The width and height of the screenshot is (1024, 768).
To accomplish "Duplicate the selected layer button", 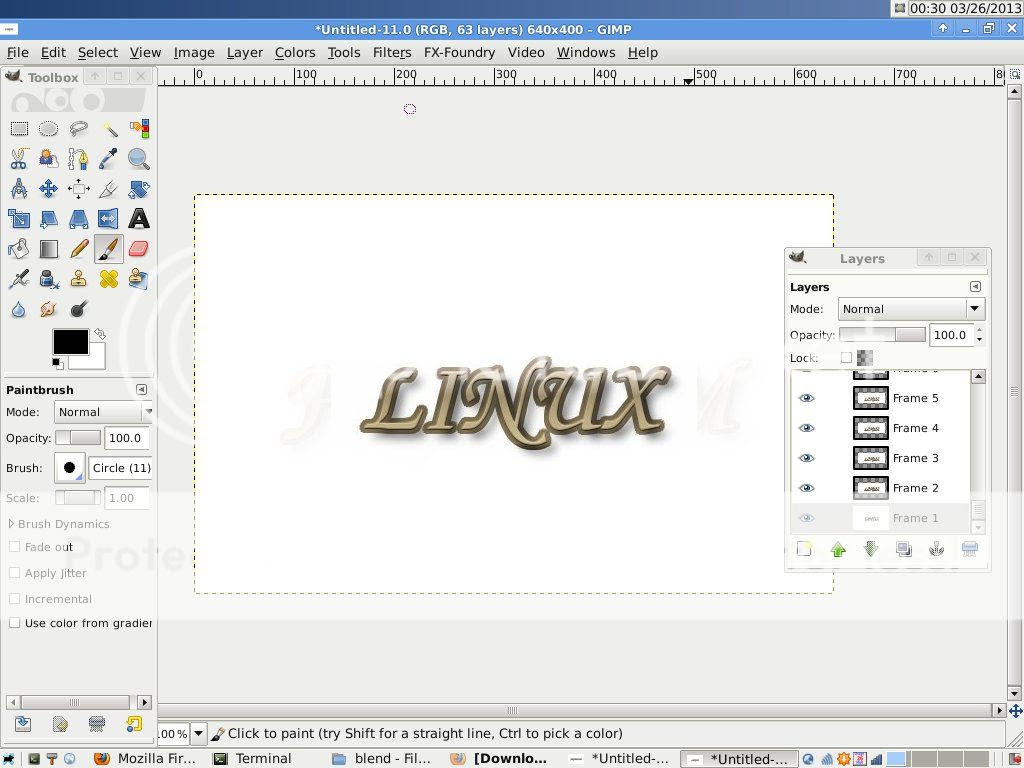I will tap(904, 549).
